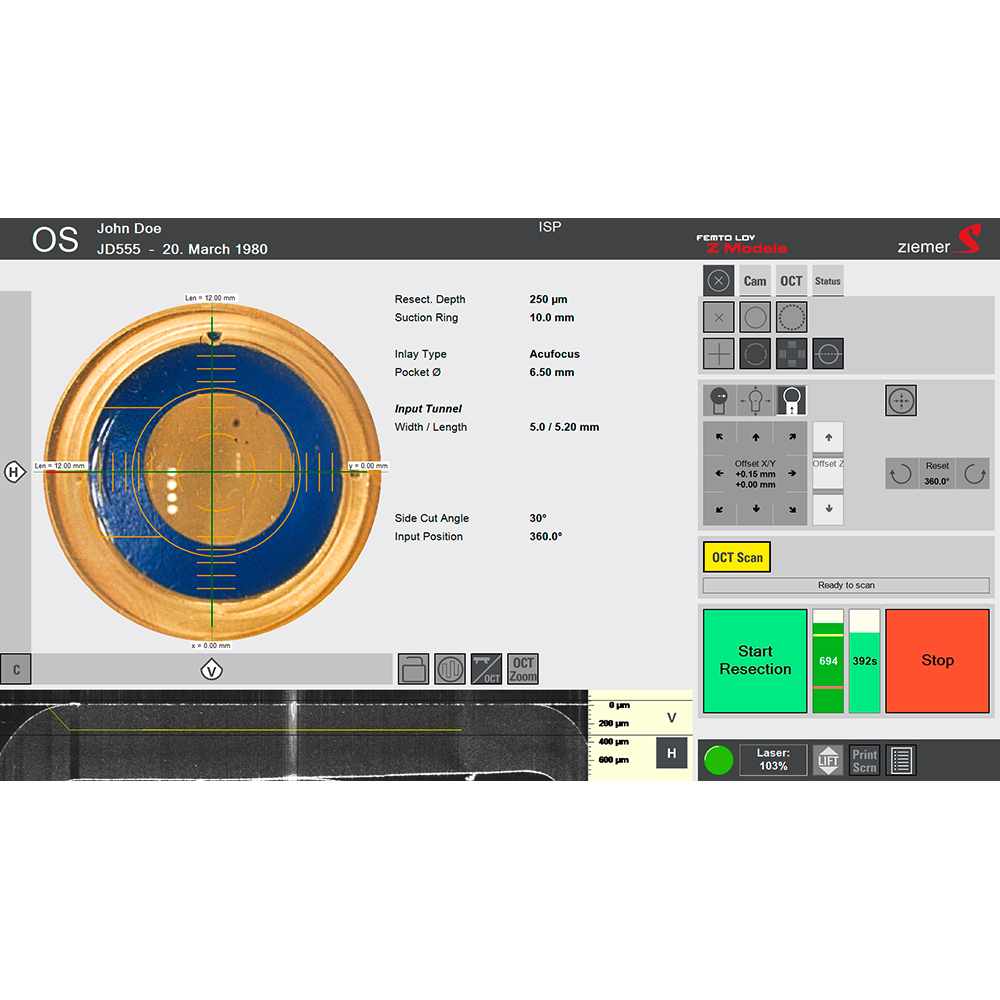
Task: Toggle the X overlay off
Action: (x=716, y=316)
